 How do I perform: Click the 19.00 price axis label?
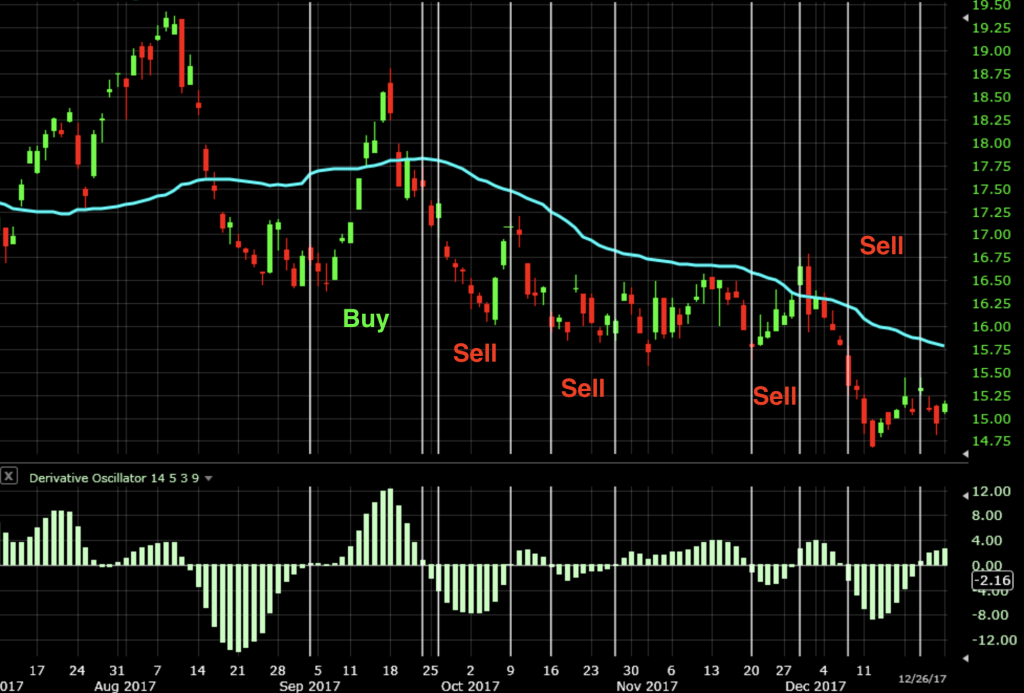coord(991,51)
